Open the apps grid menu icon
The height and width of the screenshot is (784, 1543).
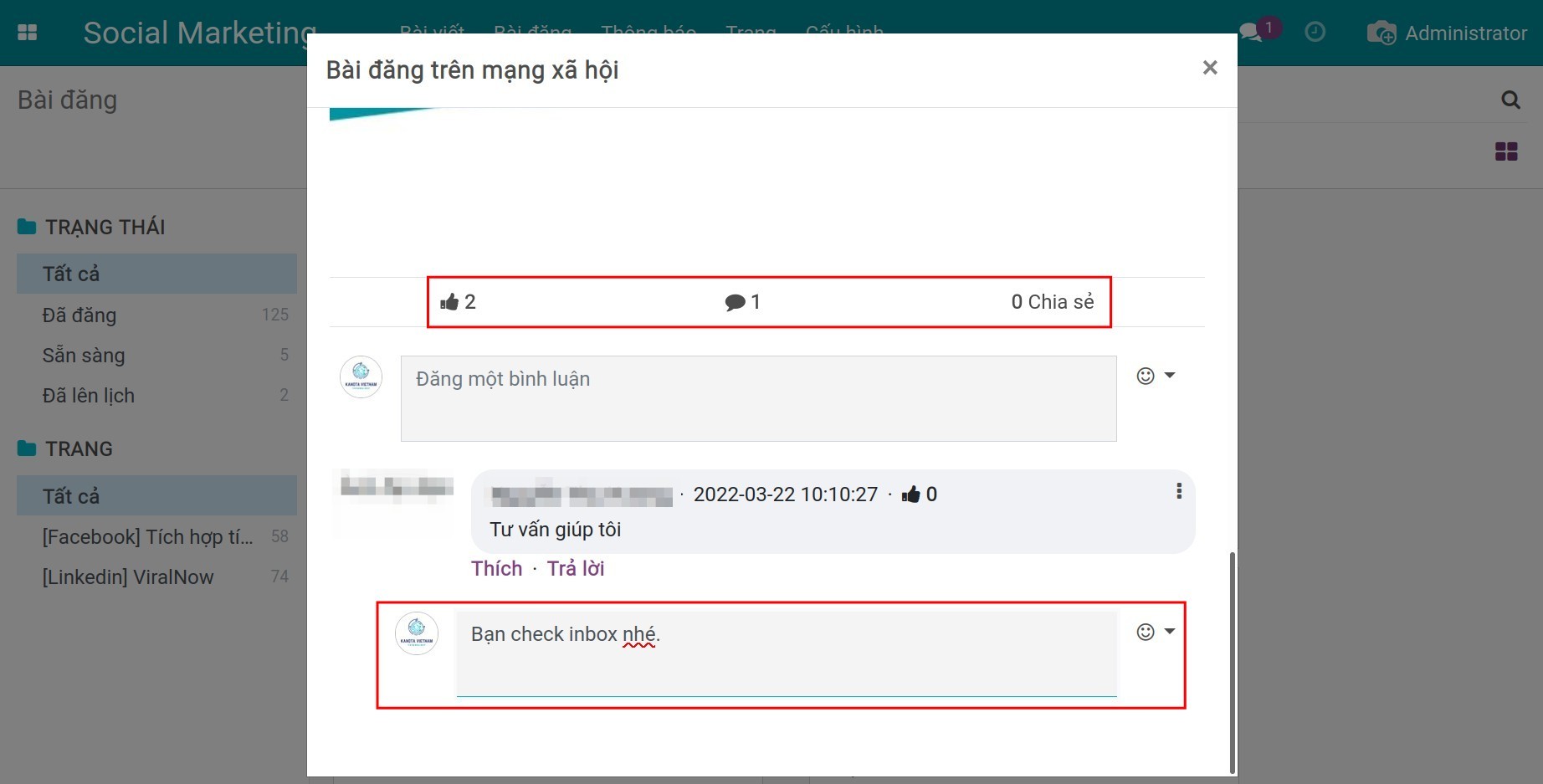coord(28,33)
